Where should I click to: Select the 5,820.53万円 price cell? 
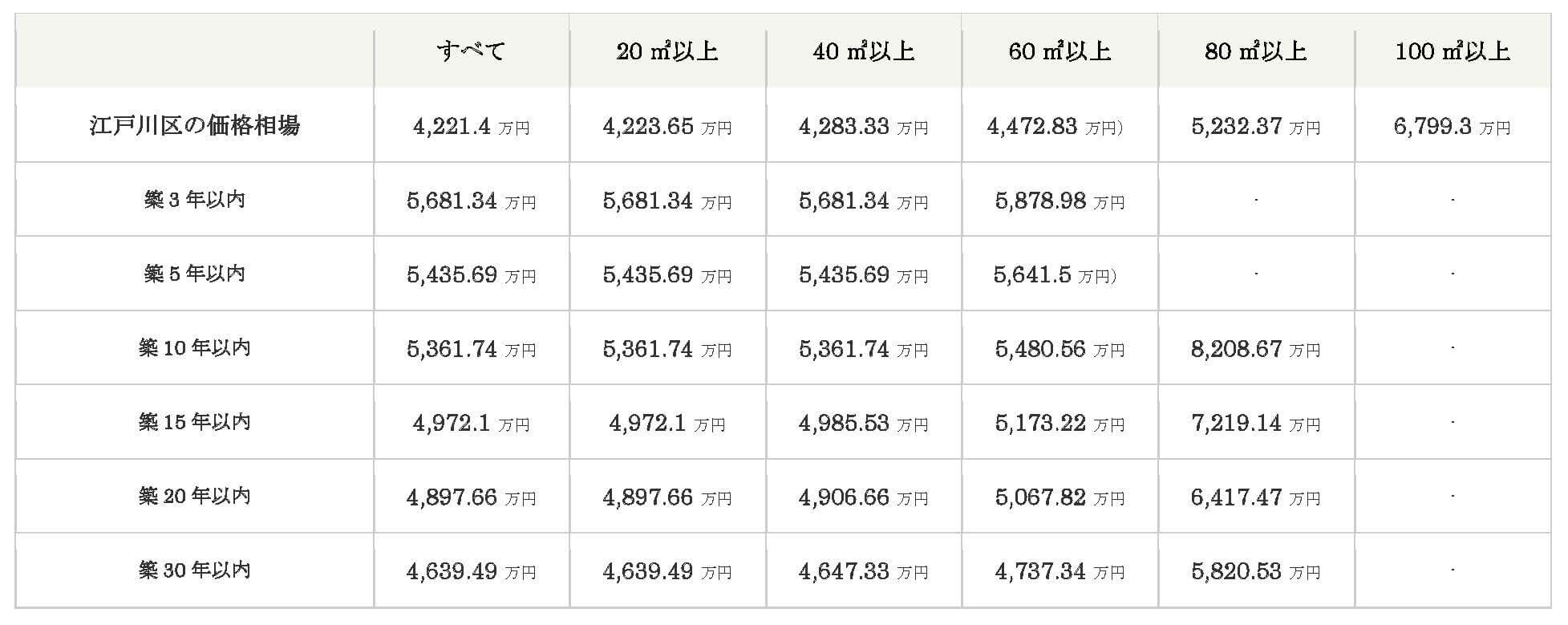click(1256, 571)
